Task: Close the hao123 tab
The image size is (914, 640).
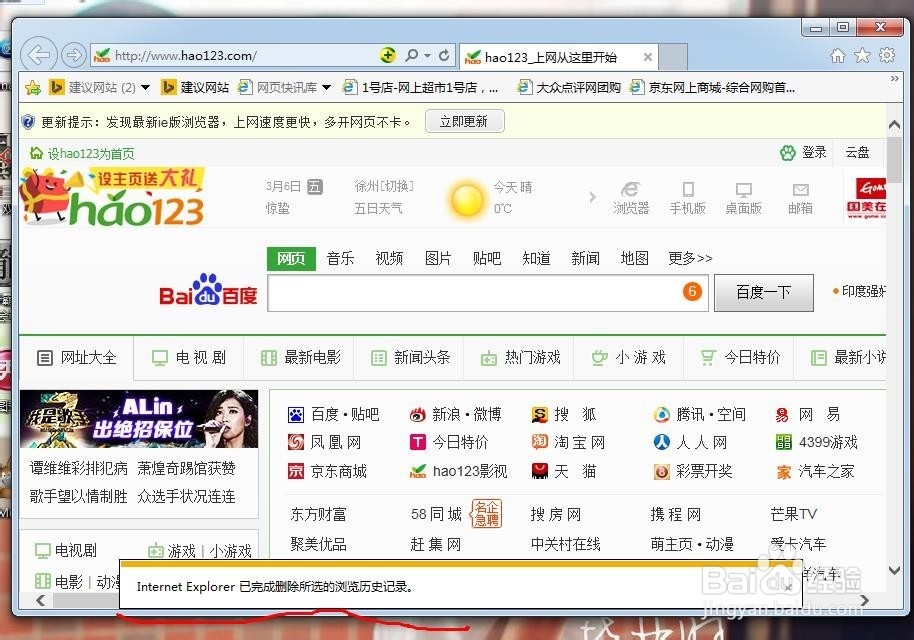Action: 648,57
